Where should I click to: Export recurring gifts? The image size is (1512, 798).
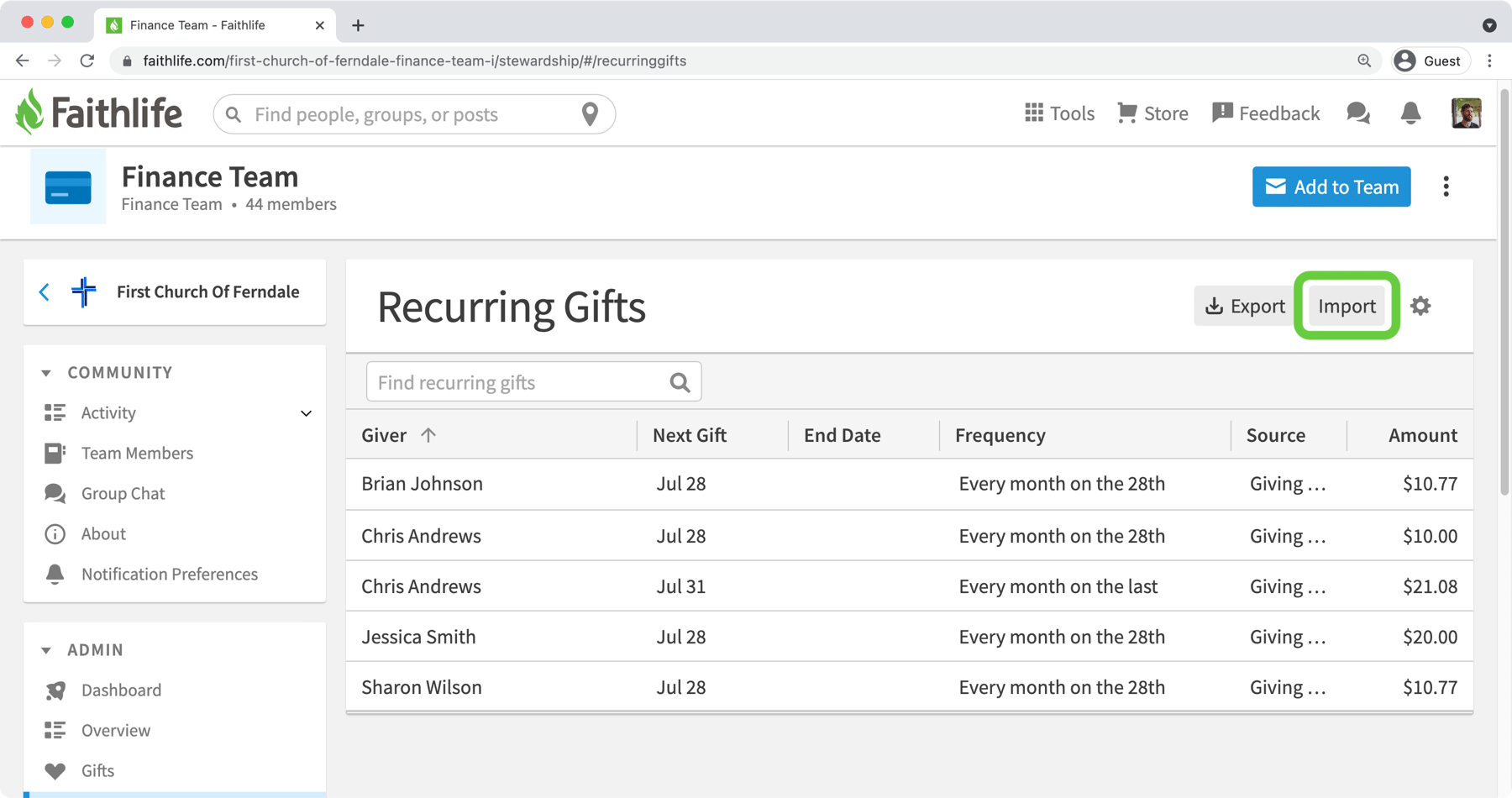(1245, 306)
